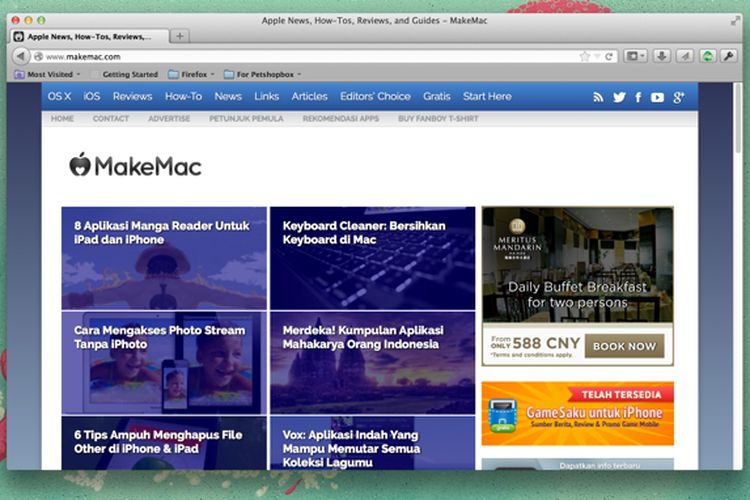This screenshot has height=500, width=750.
Task: Click the paper plane toolbar icon
Action: pos(685,56)
